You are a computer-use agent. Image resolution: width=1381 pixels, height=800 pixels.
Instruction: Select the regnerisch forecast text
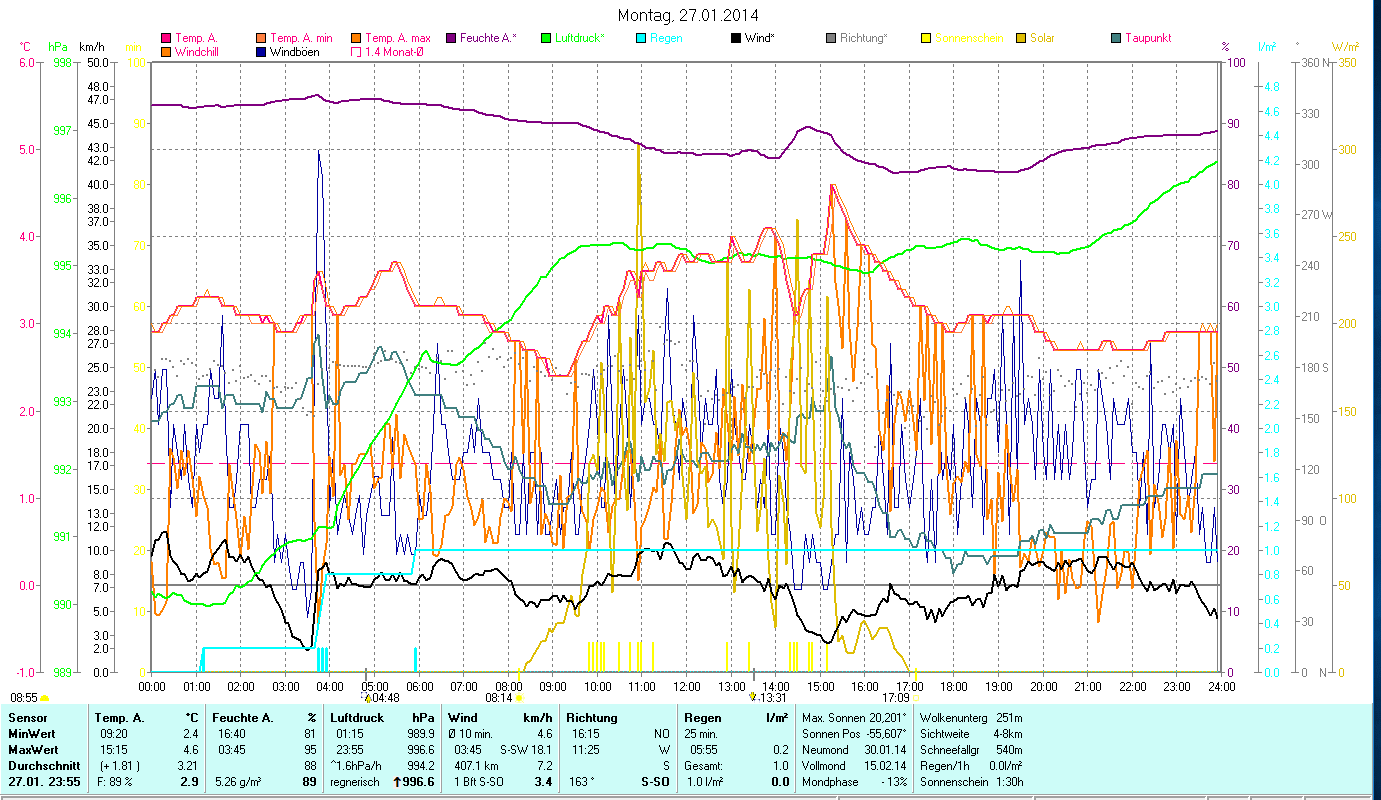356,782
